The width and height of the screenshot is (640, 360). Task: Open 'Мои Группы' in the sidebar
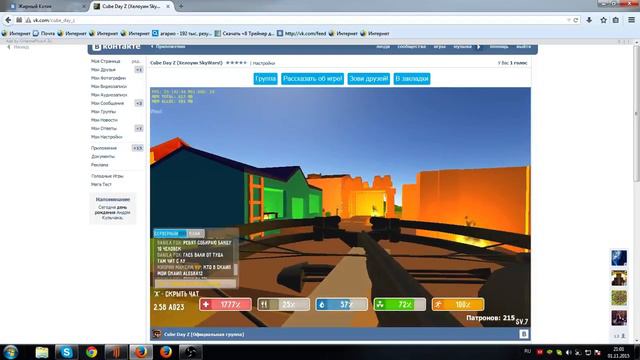click(103, 111)
